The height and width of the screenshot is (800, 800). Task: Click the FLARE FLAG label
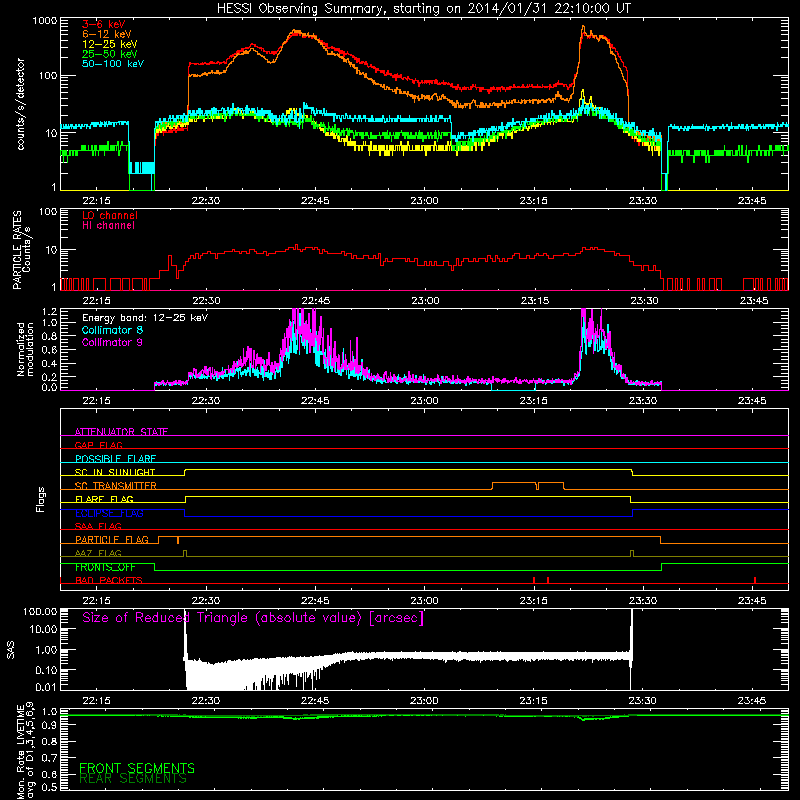(x=104, y=499)
